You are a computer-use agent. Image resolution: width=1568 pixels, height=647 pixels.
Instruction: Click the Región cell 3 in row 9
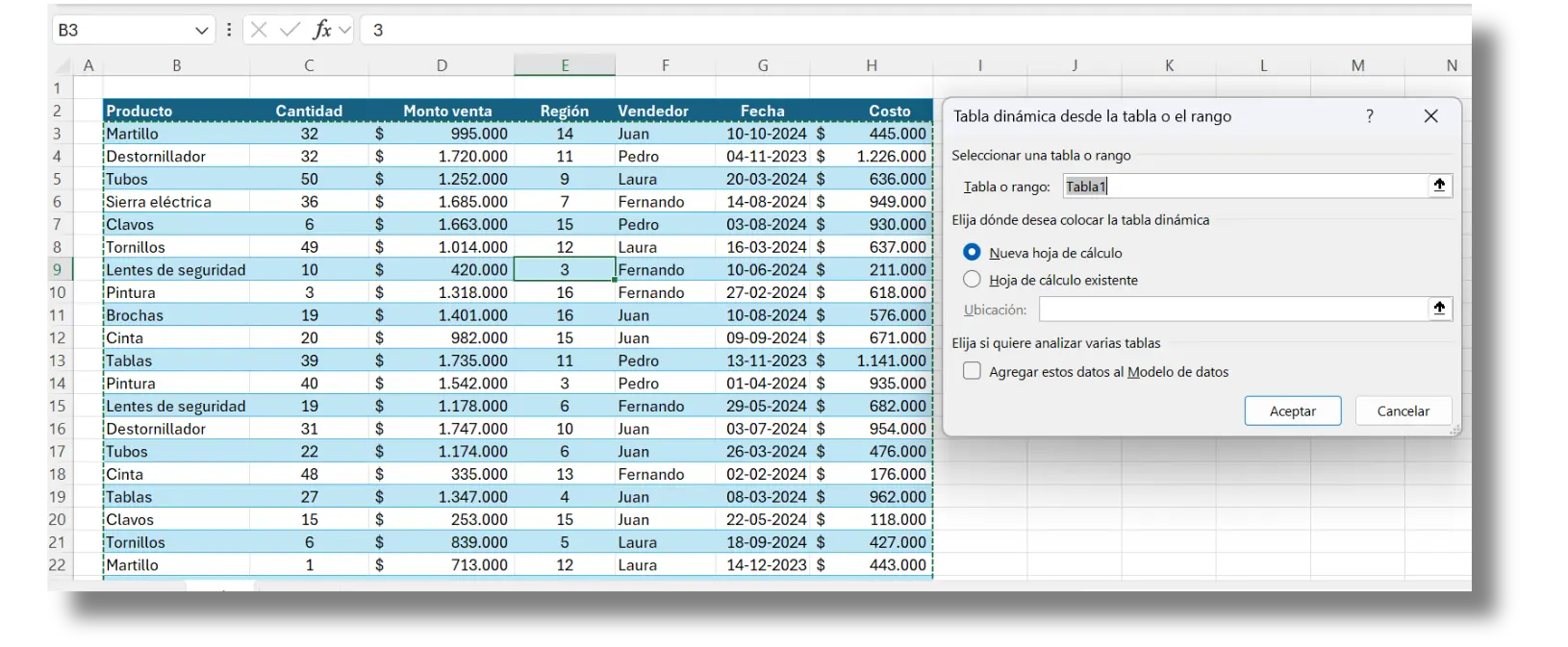tap(565, 270)
